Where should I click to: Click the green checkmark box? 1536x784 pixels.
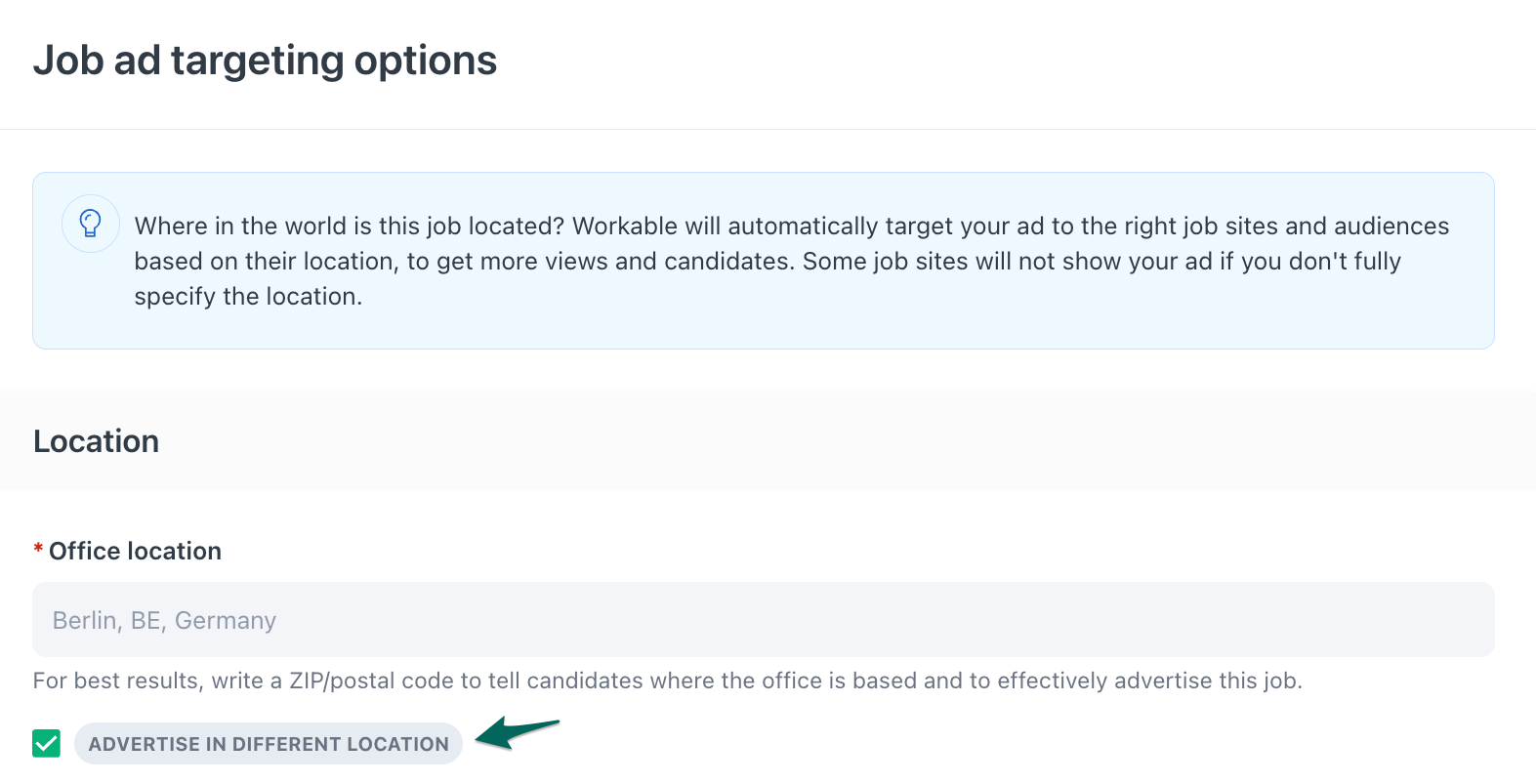46,744
